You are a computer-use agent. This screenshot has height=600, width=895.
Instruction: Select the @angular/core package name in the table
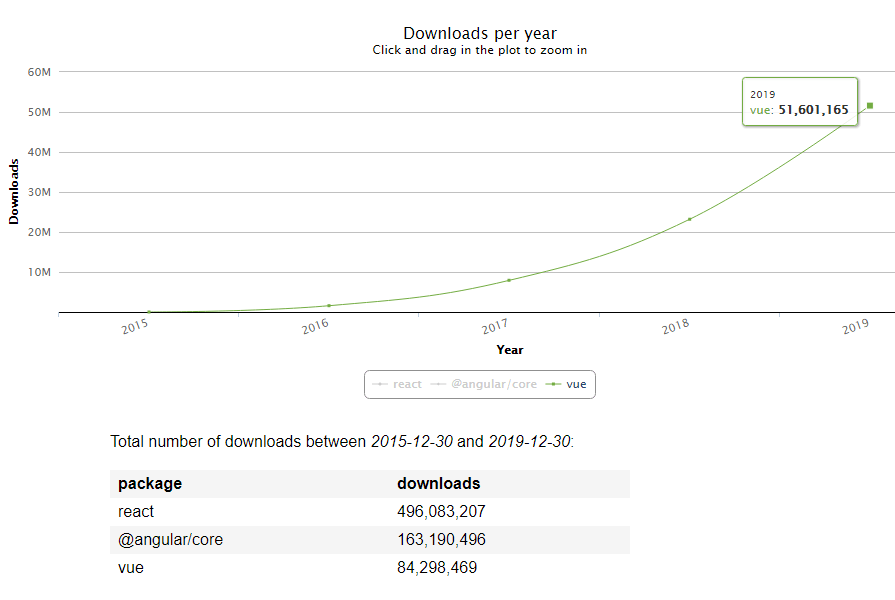point(170,540)
